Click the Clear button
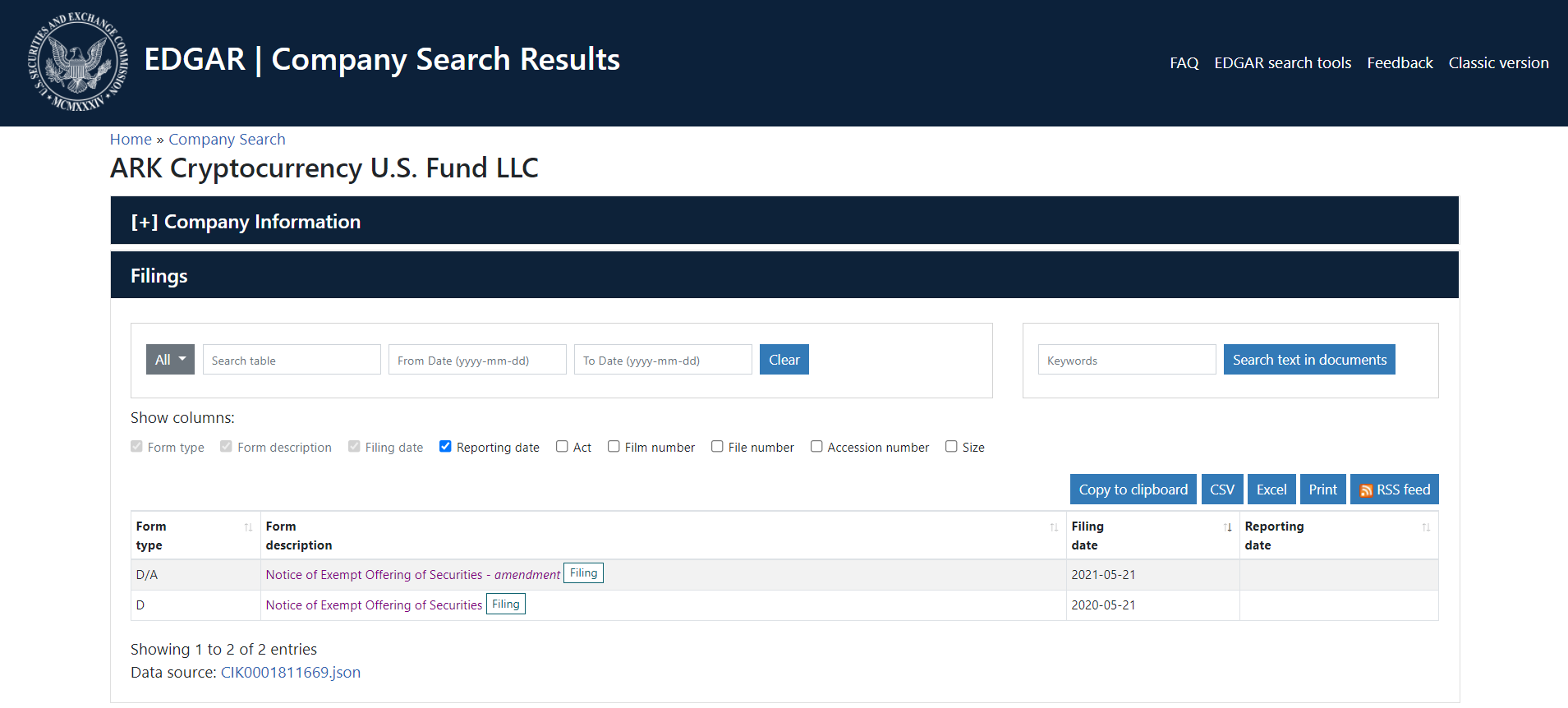Image resolution: width=1568 pixels, height=708 pixels. [784, 360]
